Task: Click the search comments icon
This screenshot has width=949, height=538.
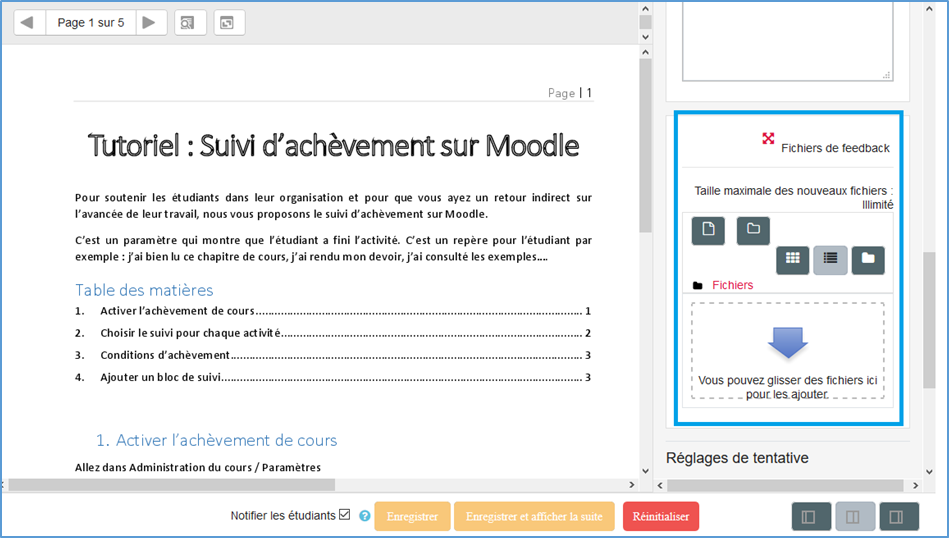Action: [190, 23]
